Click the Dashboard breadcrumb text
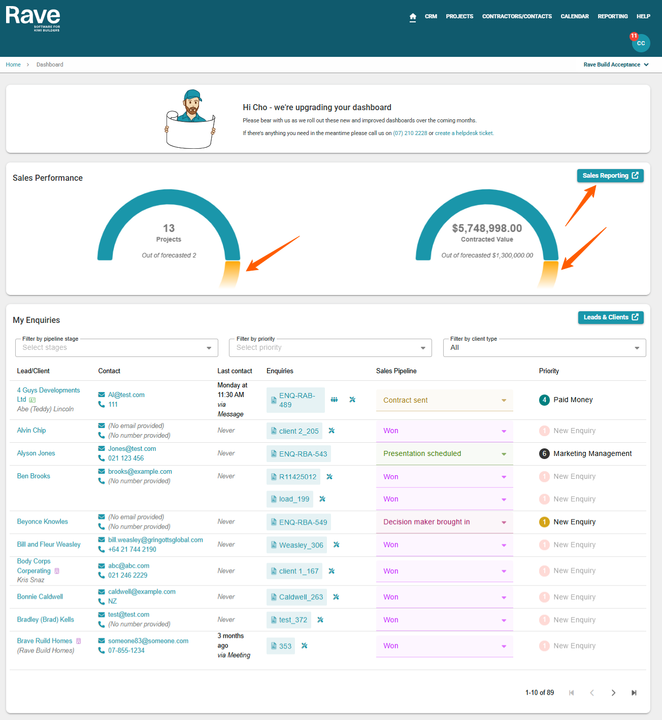The image size is (662, 720). 50,65
